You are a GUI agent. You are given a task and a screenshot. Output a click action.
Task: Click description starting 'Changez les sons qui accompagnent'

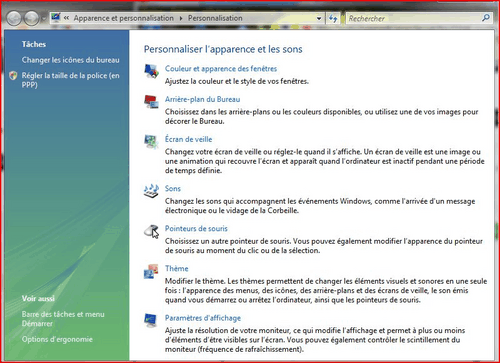click(x=320, y=206)
